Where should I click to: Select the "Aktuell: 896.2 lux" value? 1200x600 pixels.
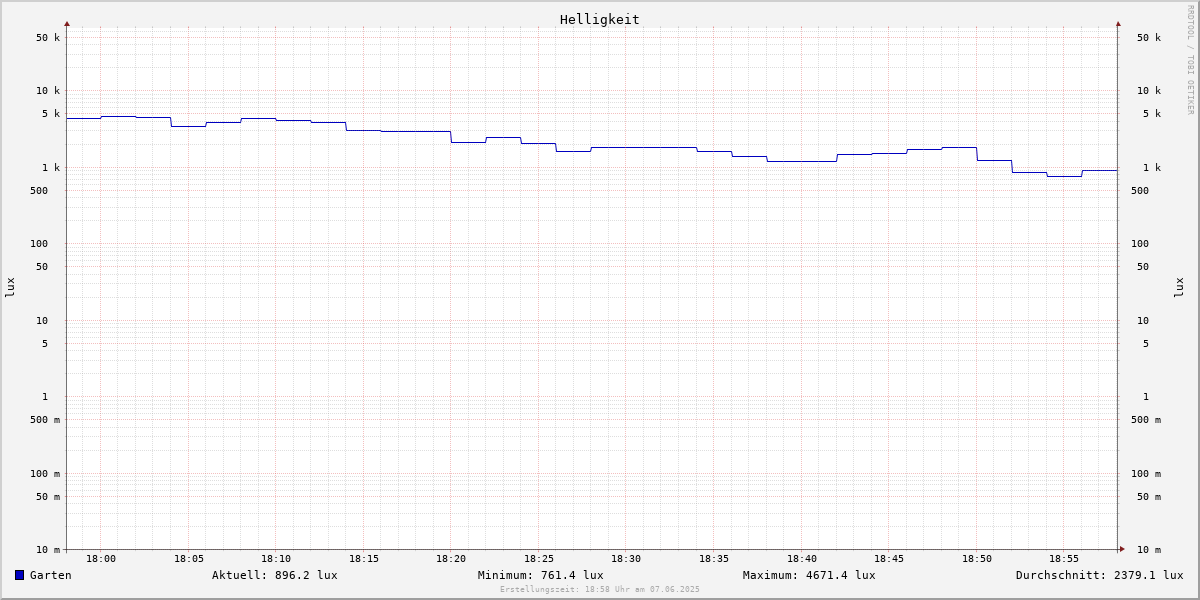tap(275, 575)
